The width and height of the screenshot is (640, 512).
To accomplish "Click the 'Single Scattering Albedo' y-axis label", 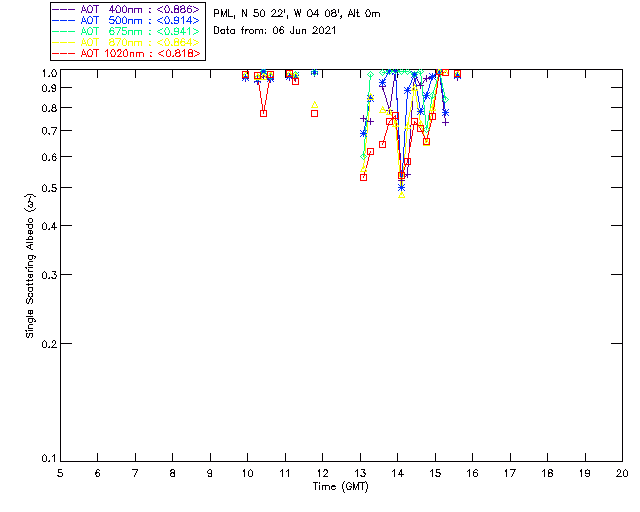I will point(30,266).
